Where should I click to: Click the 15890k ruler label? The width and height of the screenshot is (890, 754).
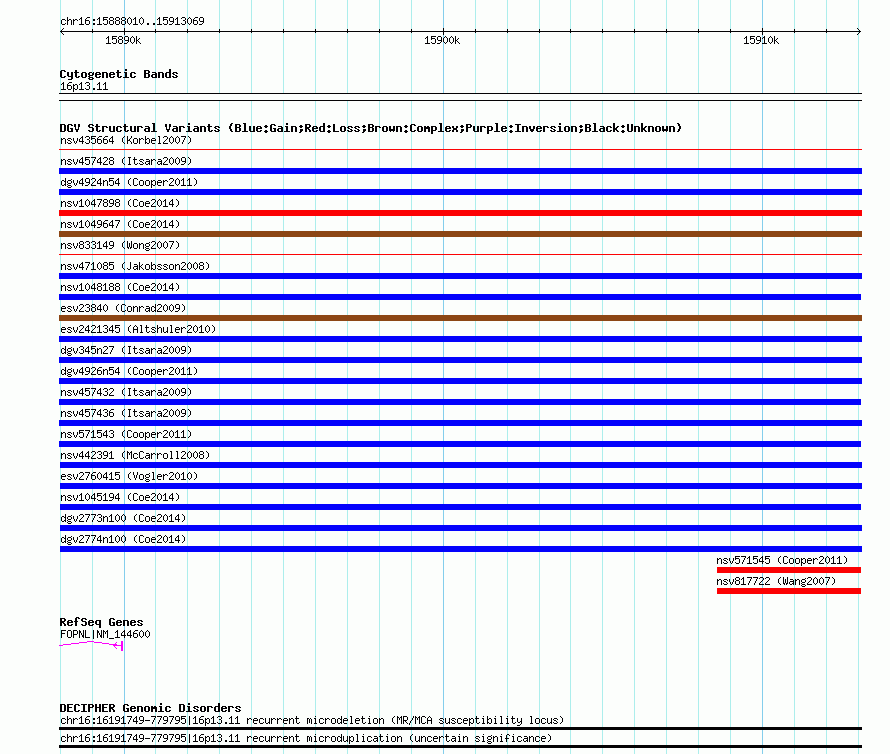point(123,40)
